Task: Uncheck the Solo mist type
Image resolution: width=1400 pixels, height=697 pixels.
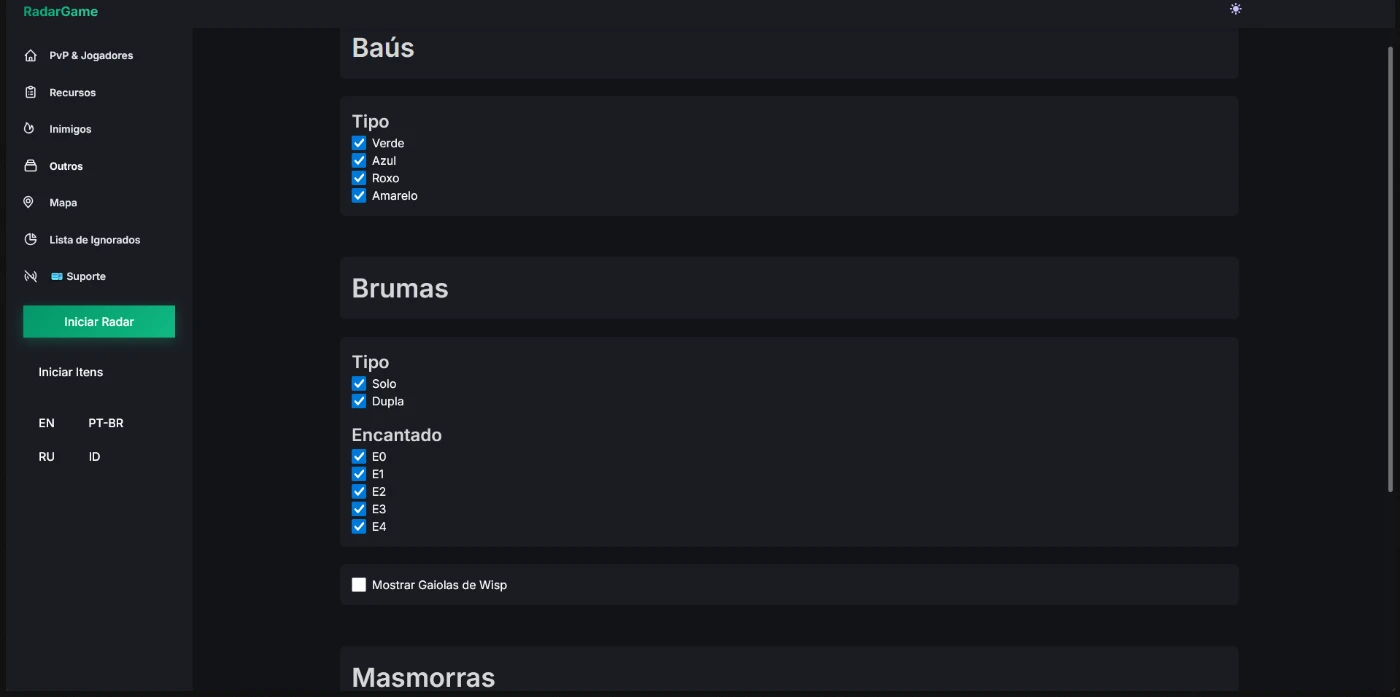Action: point(359,384)
